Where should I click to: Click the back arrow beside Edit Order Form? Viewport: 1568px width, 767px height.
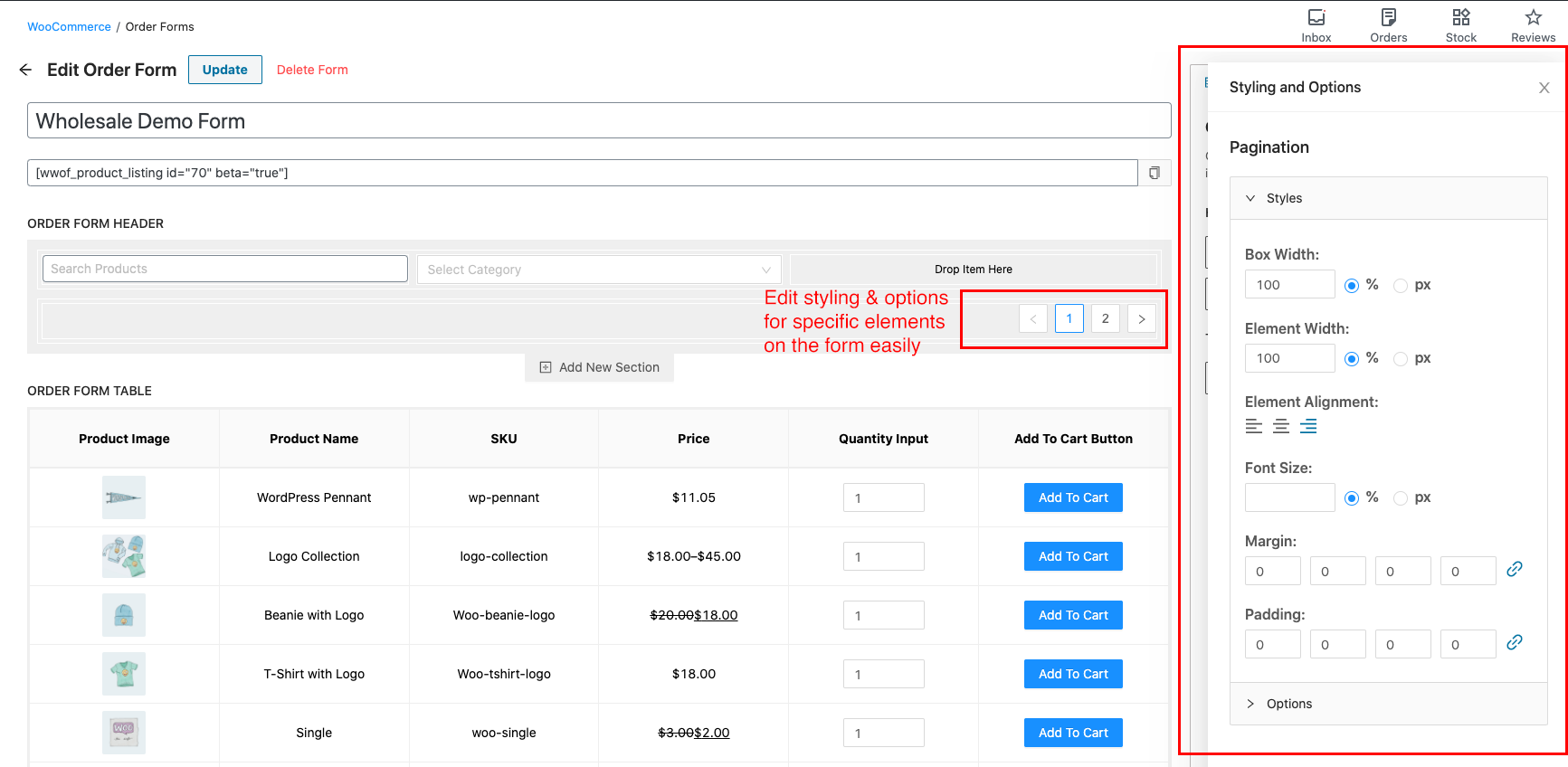(25, 70)
